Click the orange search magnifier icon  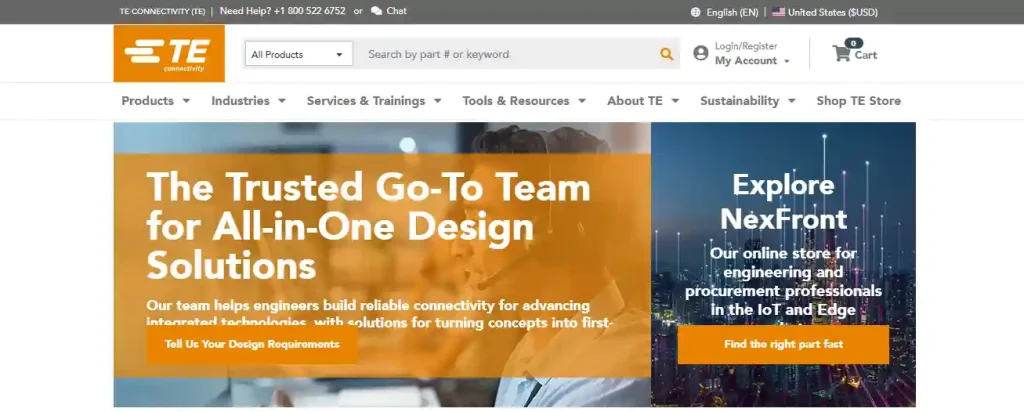pyautogui.click(x=667, y=54)
